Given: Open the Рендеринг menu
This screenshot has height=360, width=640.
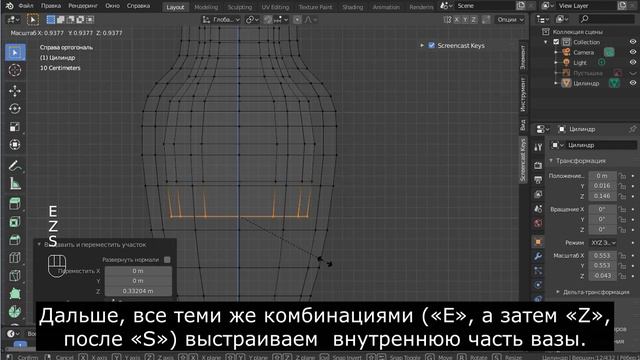Looking at the screenshot, I should 83,6.
